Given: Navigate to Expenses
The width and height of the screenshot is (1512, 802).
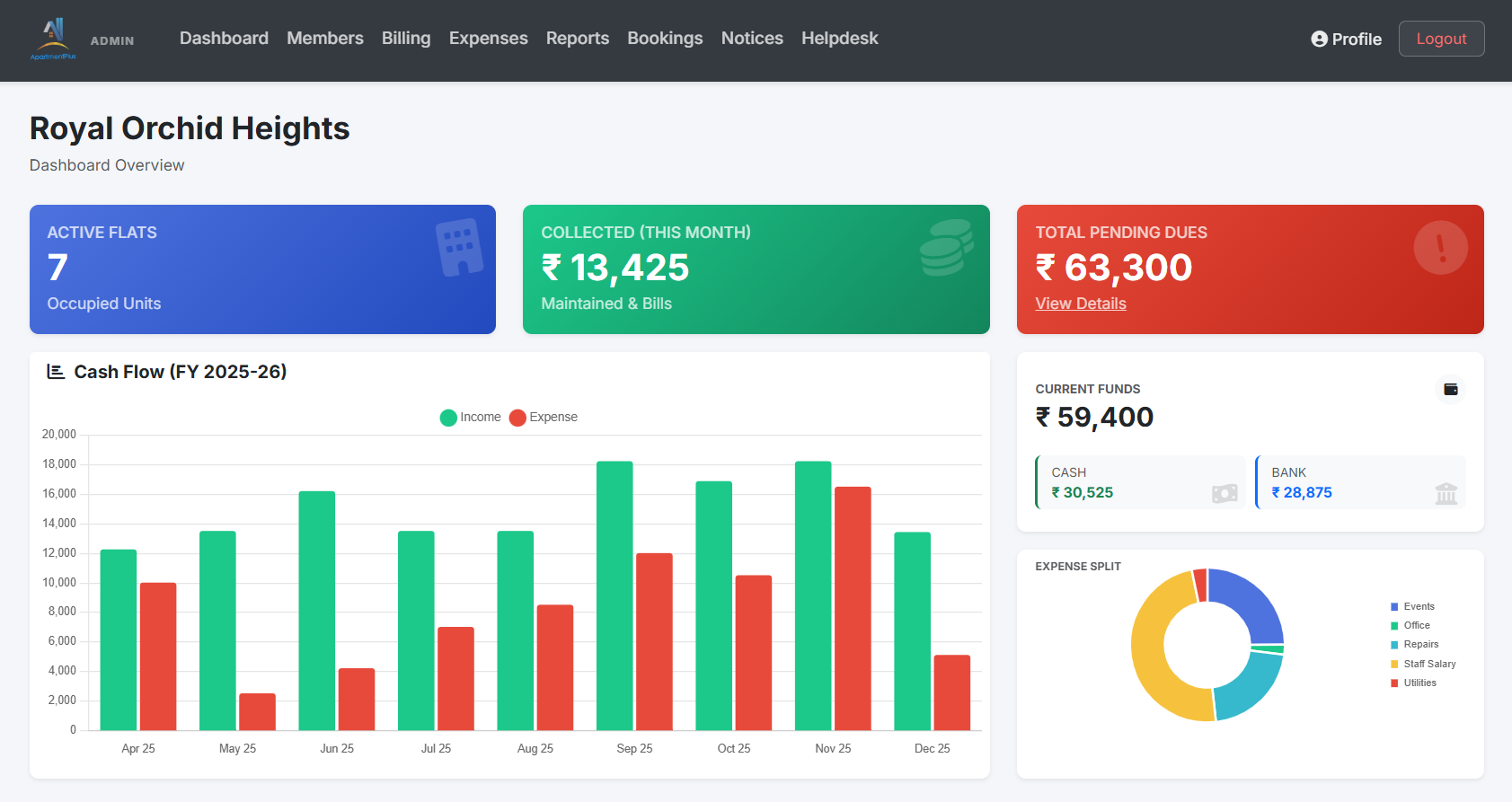Looking at the screenshot, I should click(x=489, y=39).
